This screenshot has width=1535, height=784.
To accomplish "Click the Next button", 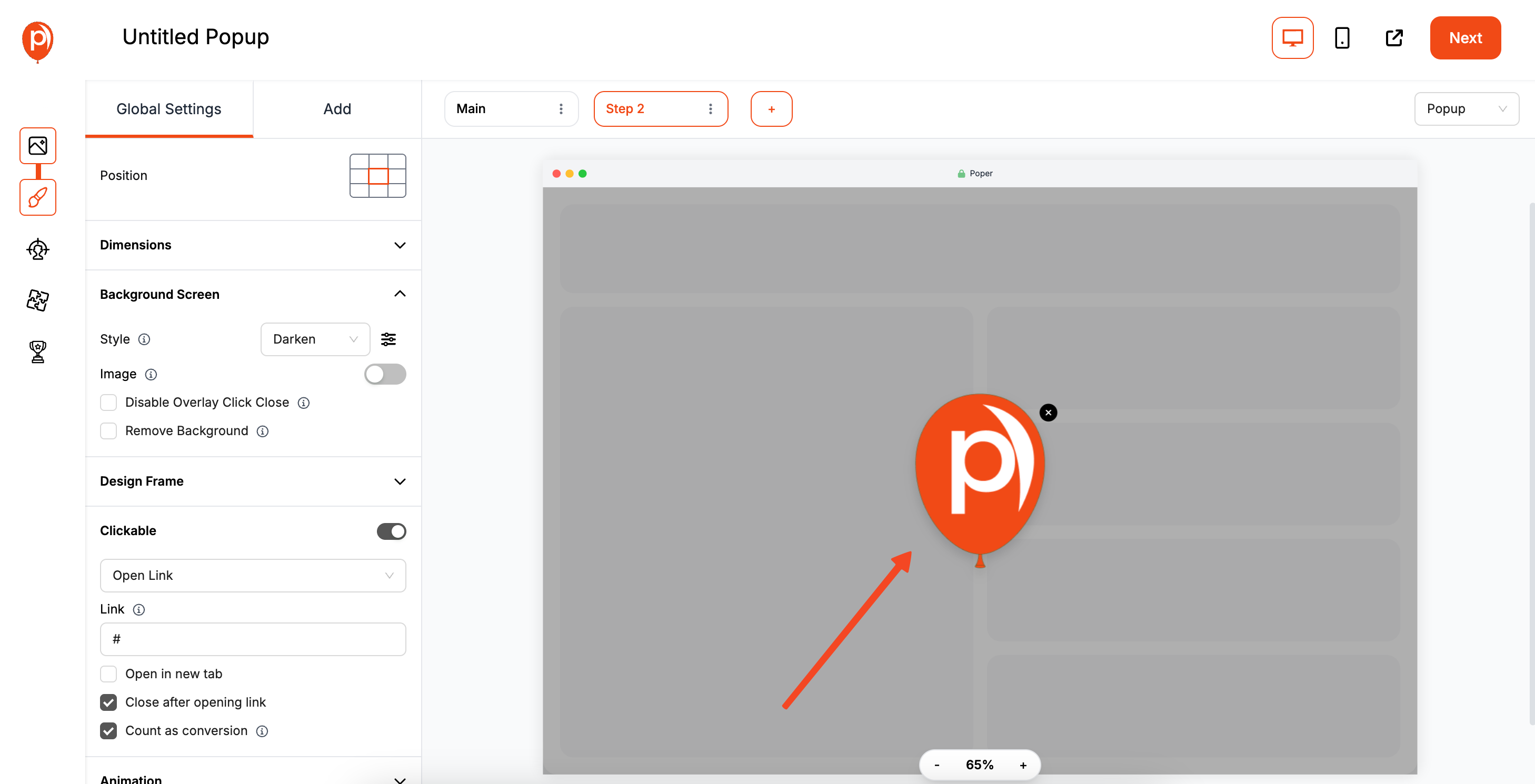I will tap(1466, 37).
